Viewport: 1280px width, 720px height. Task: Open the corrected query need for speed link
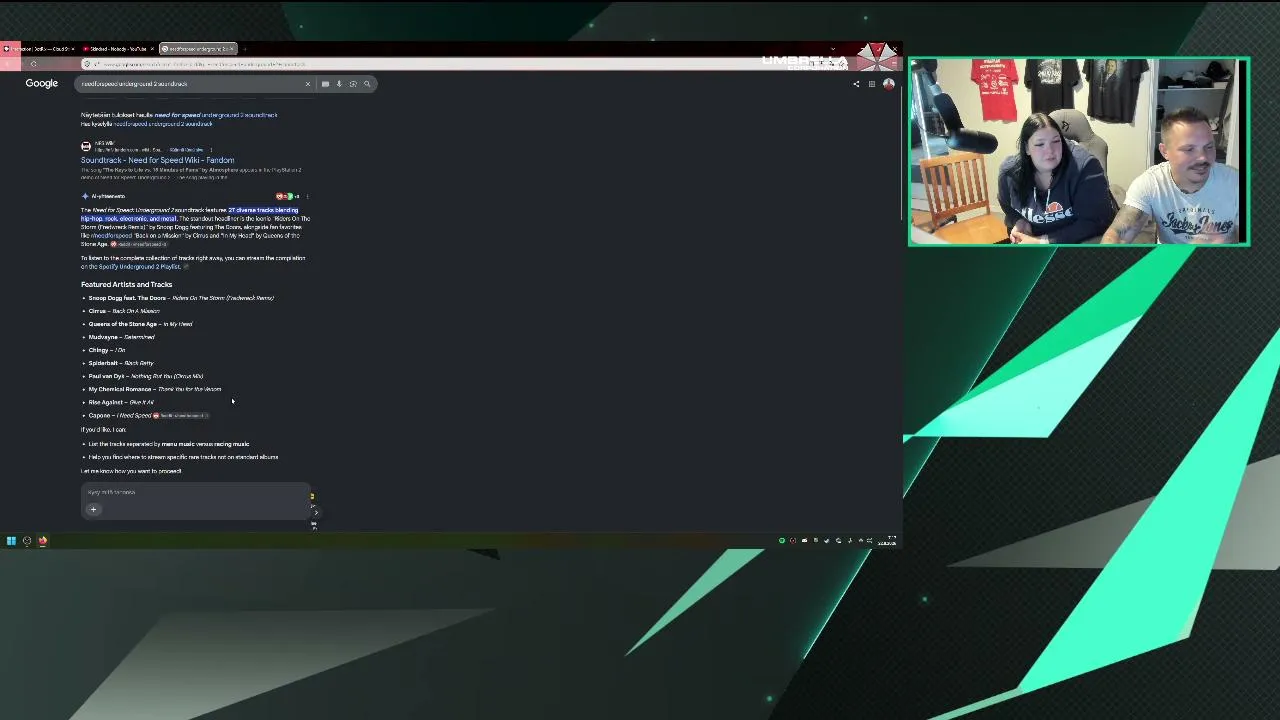click(x=216, y=115)
